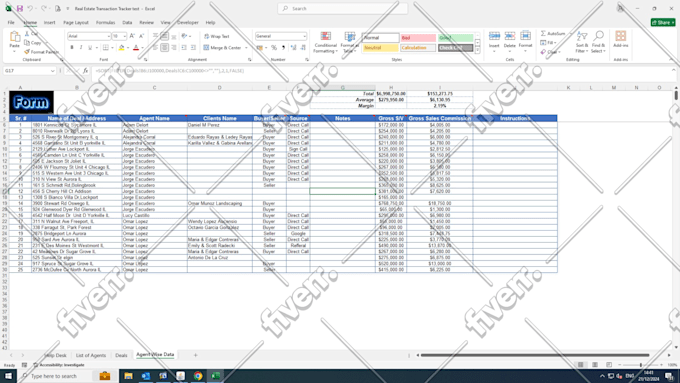The height and width of the screenshot is (383, 680).
Task: Open font color dropdown arrow
Action: (x=142, y=48)
